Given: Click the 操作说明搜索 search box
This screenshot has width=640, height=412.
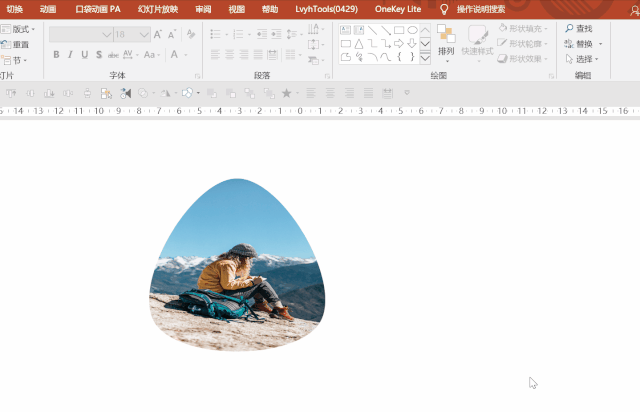Looking at the screenshot, I should [481, 9].
